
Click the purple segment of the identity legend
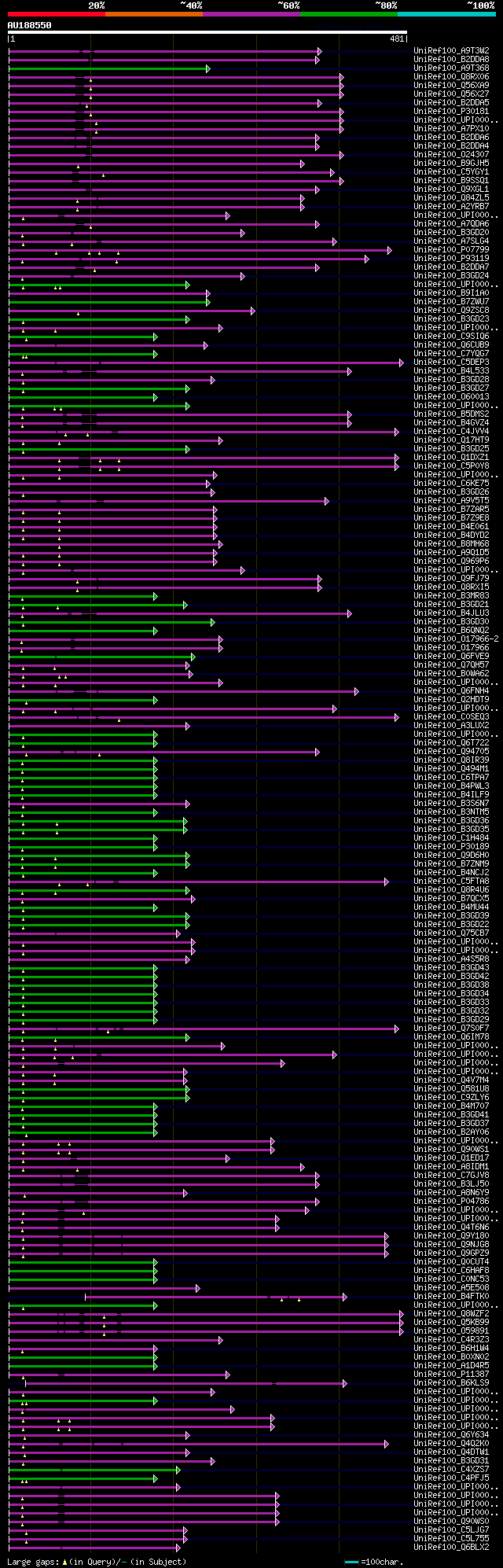pos(251,14)
